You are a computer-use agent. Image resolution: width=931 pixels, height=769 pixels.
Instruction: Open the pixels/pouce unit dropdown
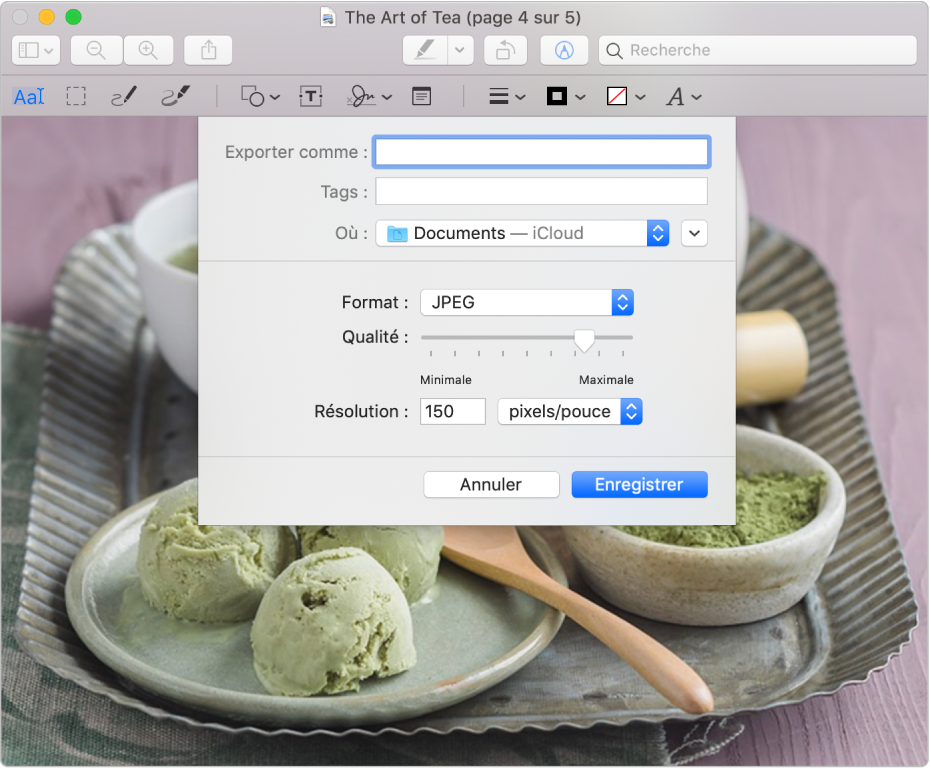(x=569, y=411)
